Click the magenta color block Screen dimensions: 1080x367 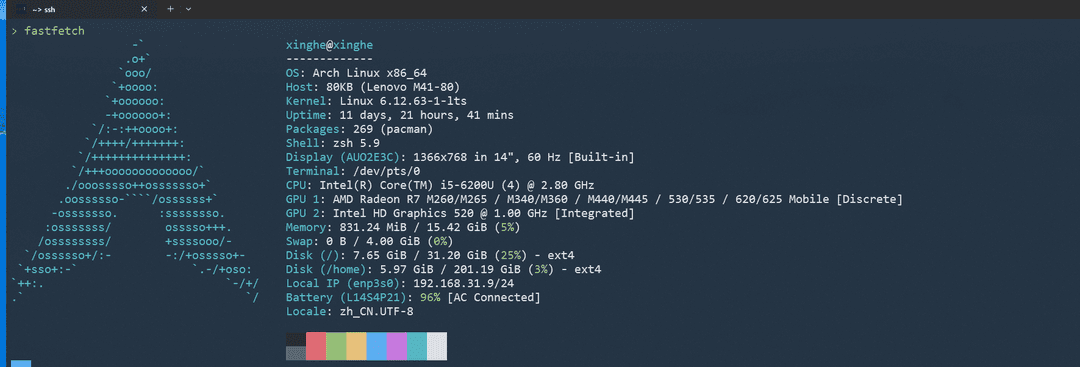(x=397, y=346)
